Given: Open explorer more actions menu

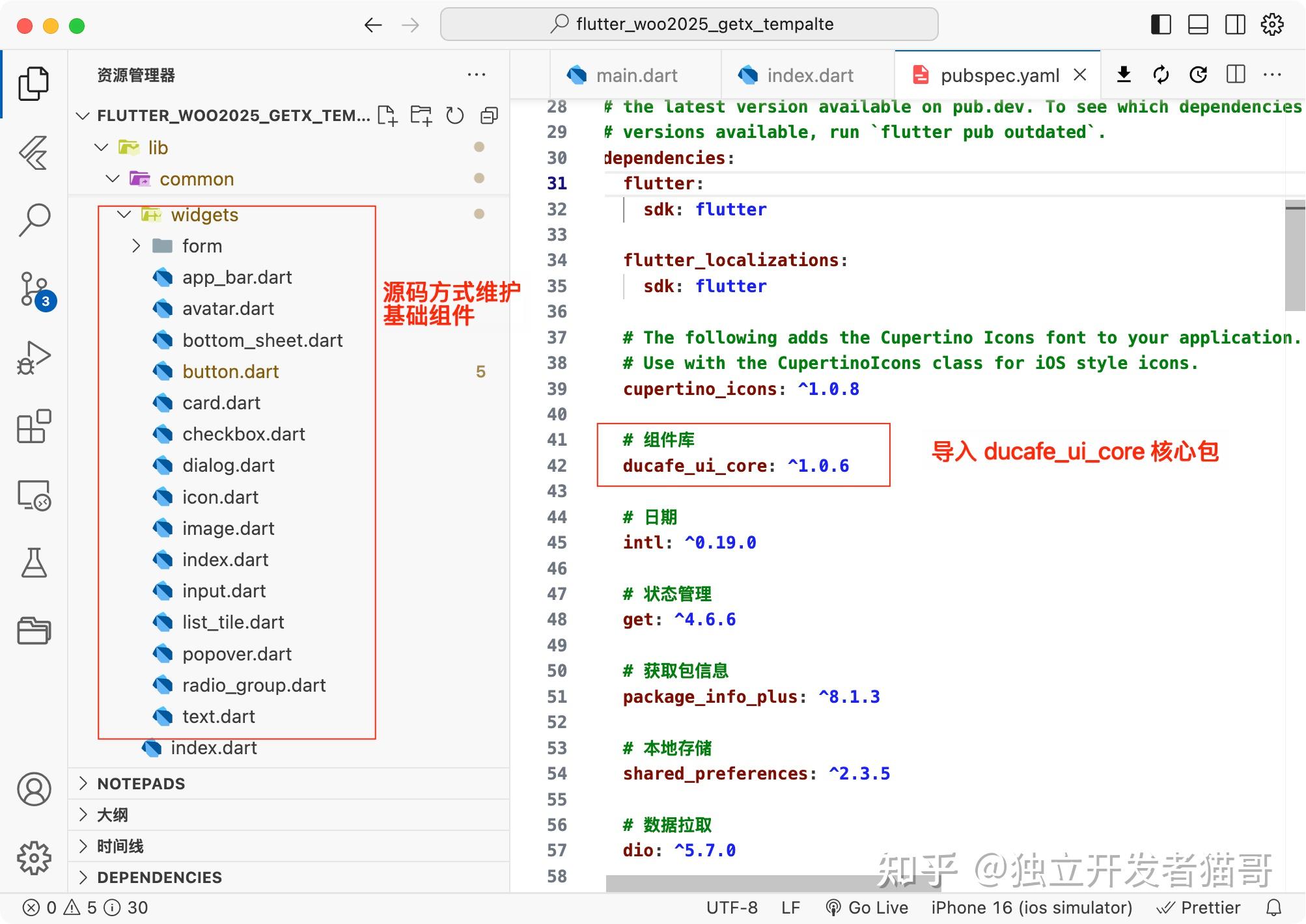Looking at the screenshot, I should 477,75.
